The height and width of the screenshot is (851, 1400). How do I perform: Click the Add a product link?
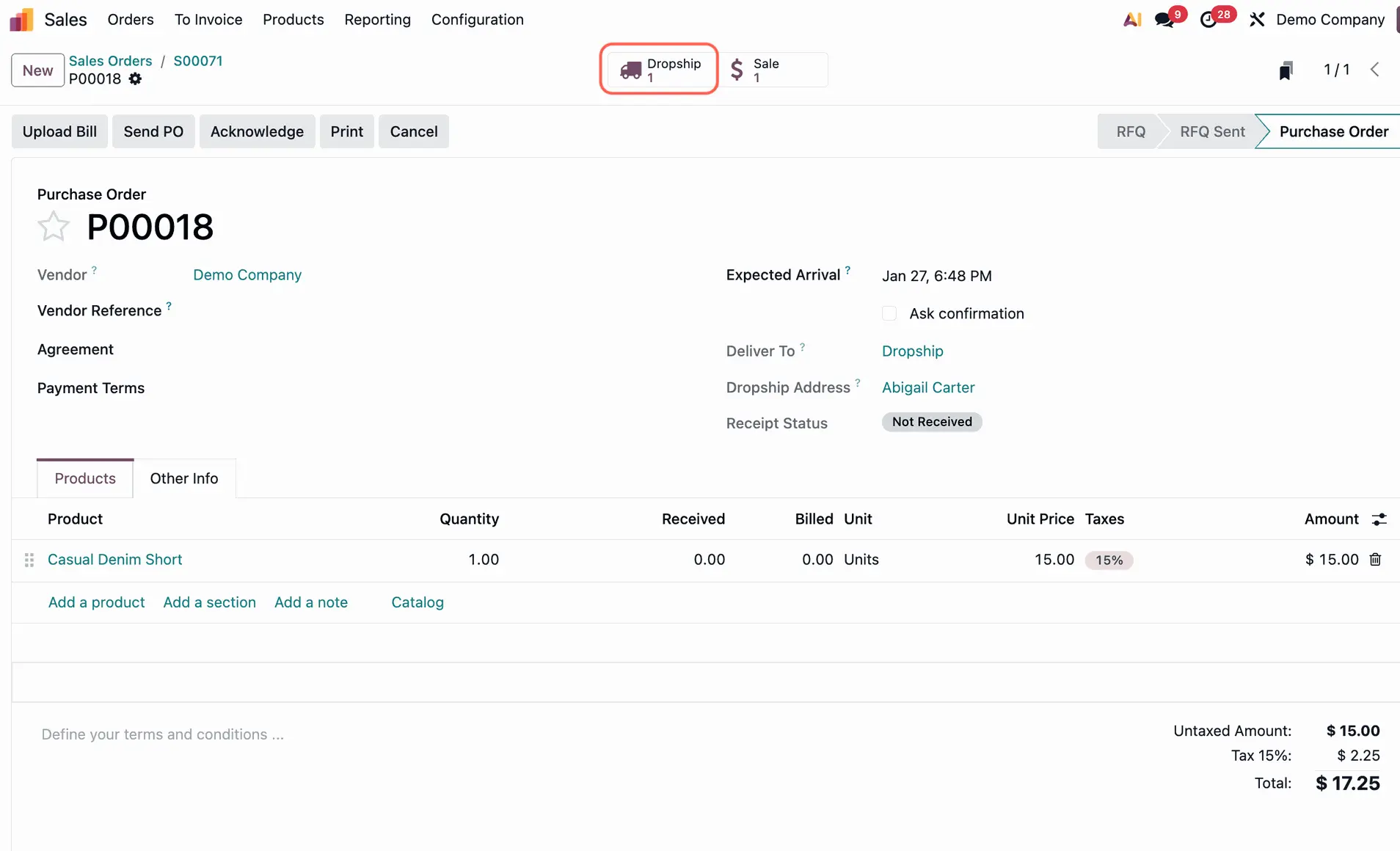pyautogui.click(x=96, y=602)
